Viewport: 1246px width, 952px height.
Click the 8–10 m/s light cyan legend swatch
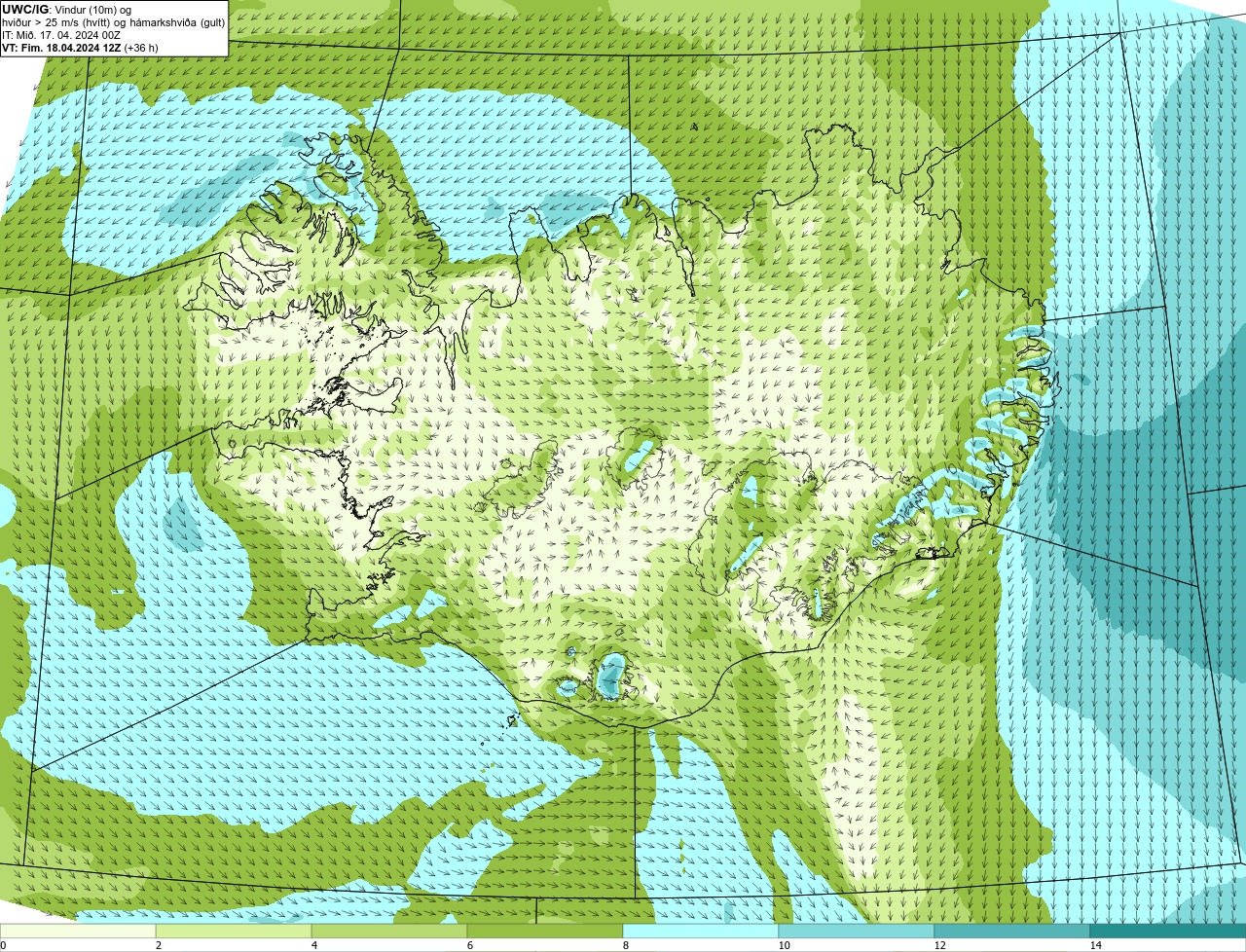701,931
